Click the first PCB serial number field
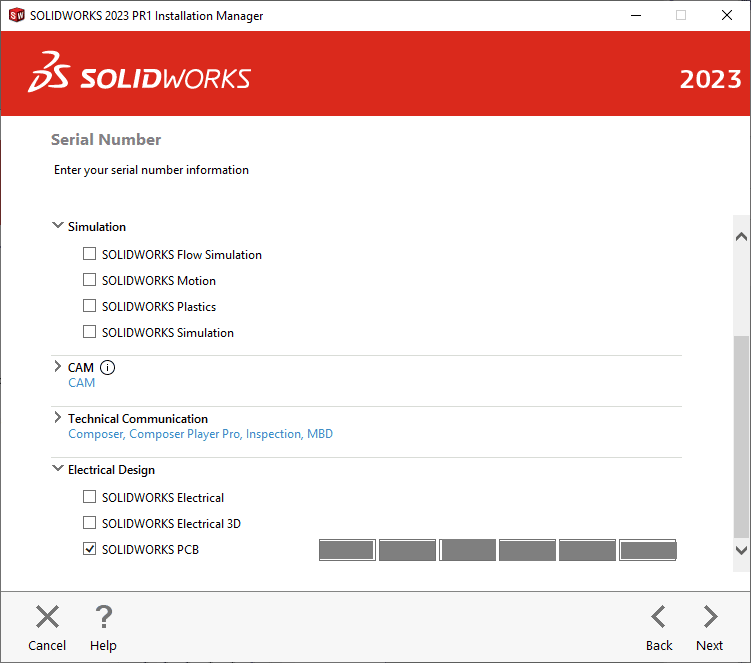 [347, 550]
